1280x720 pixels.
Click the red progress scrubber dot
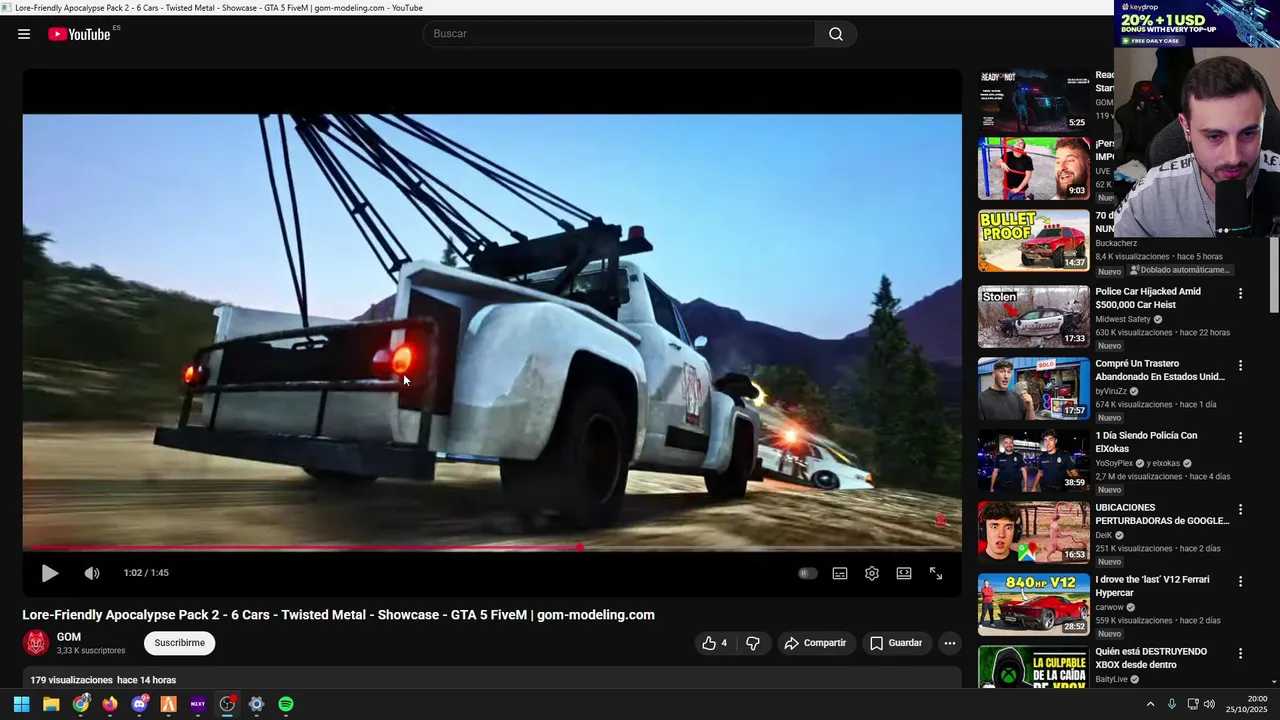pyautogui.click(x=580, y=547)
